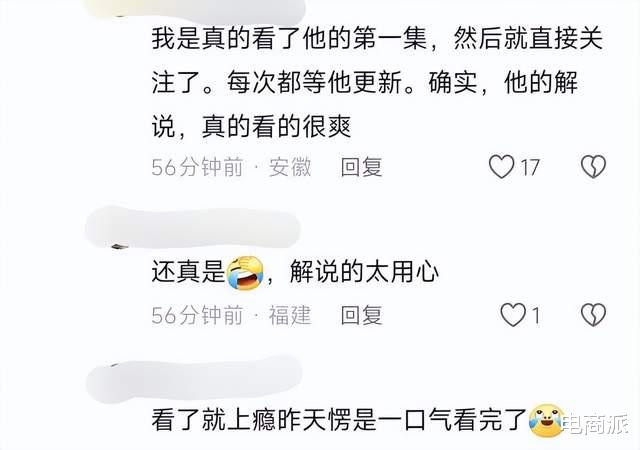Click the comment line 真的看的很爽
Image resolution: width=640 pixels, height=450 pixels.
pyautogui.click(x=276, y=127)
